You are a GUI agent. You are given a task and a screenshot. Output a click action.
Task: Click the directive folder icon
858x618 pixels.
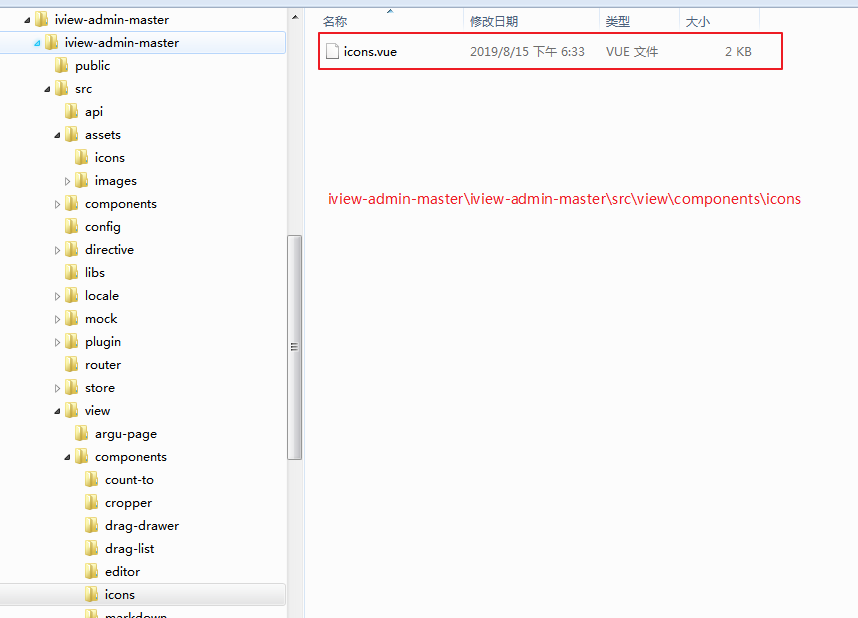point(71,250)
